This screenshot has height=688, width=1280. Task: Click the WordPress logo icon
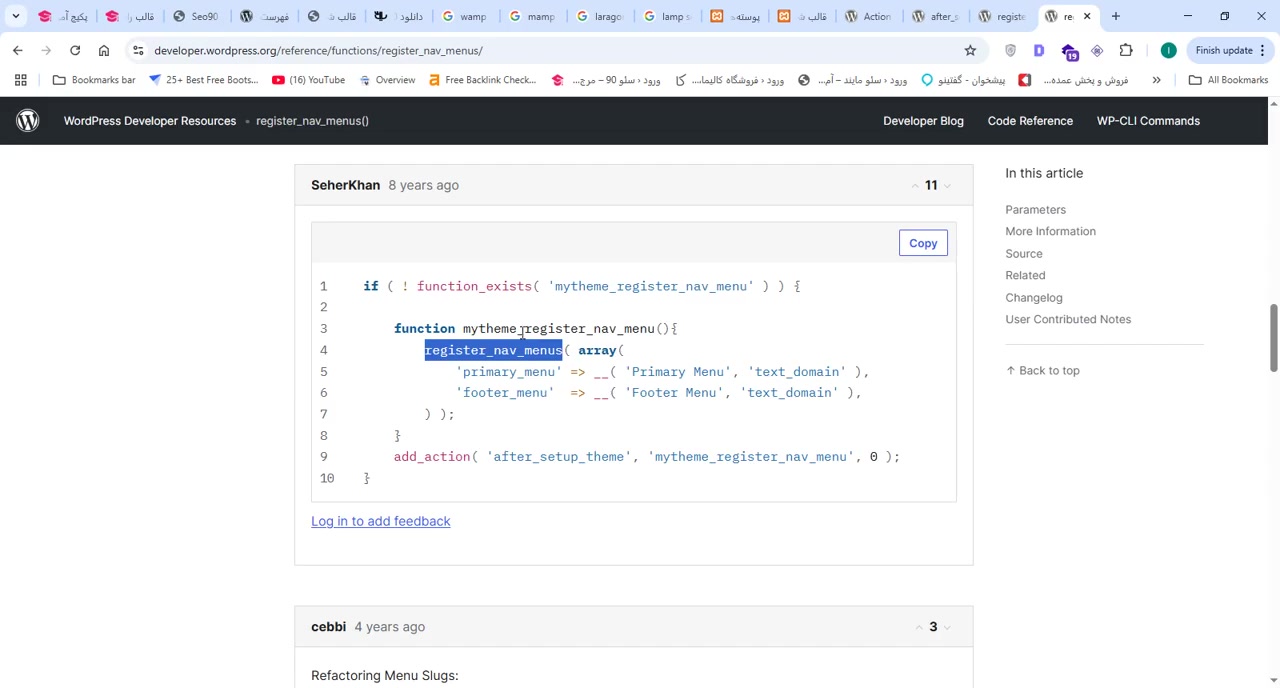tap(27, 121)
